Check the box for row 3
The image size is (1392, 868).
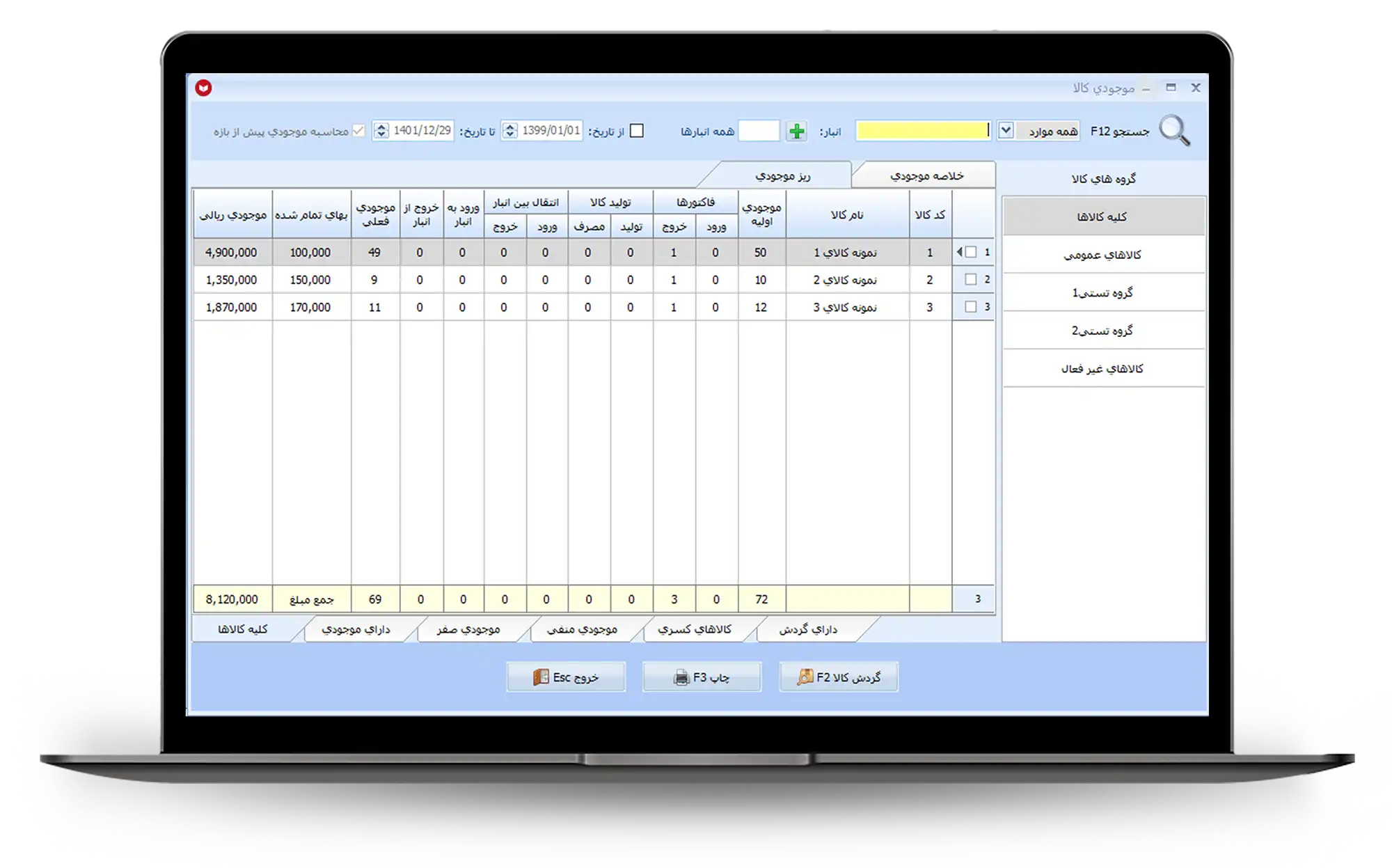(x=971, y=306)
